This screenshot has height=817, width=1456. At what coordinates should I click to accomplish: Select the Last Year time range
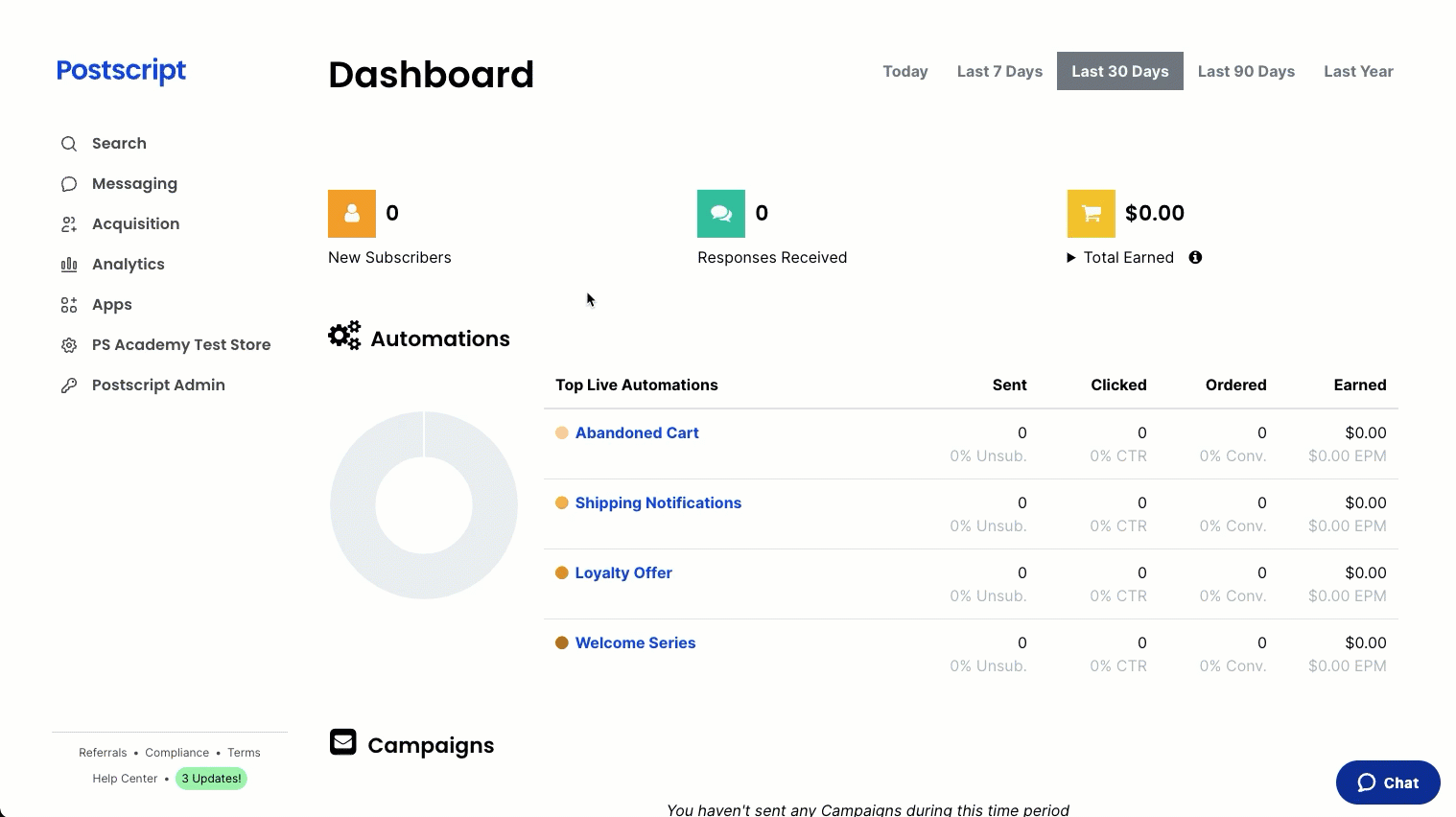coord(1358,71)
